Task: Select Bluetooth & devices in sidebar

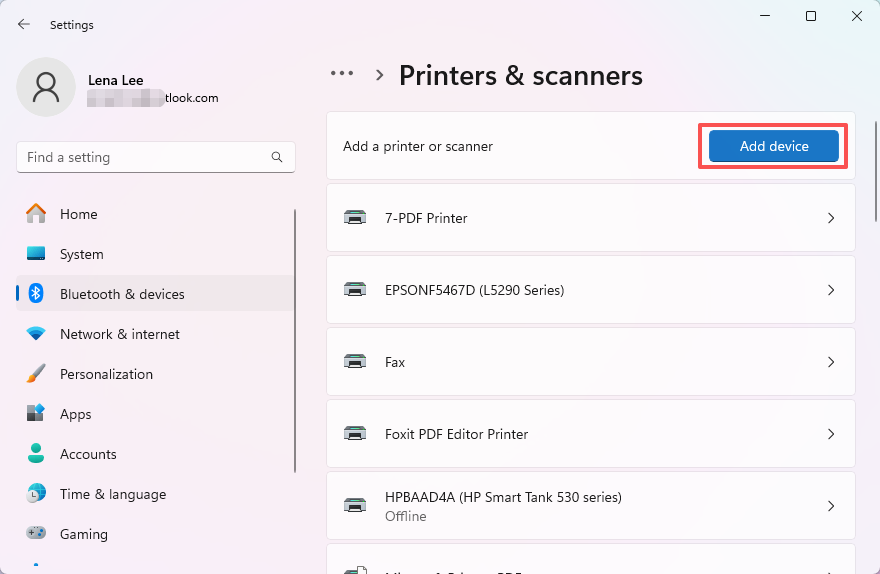Action: 122,294
